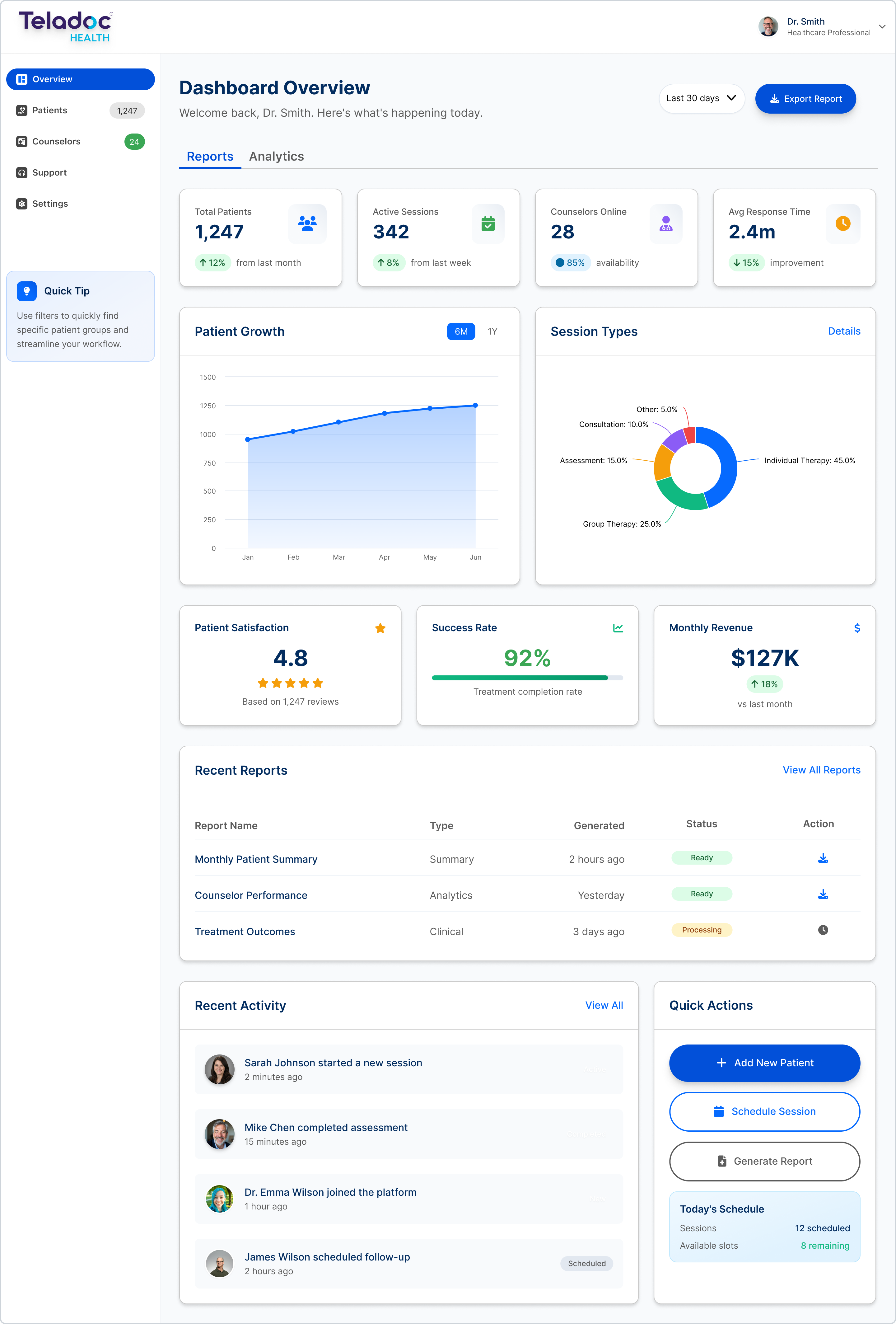The image size is (896, 1324).
Task: Click the star icon on Patient Satisfaction card
Action: pos(380,628)
